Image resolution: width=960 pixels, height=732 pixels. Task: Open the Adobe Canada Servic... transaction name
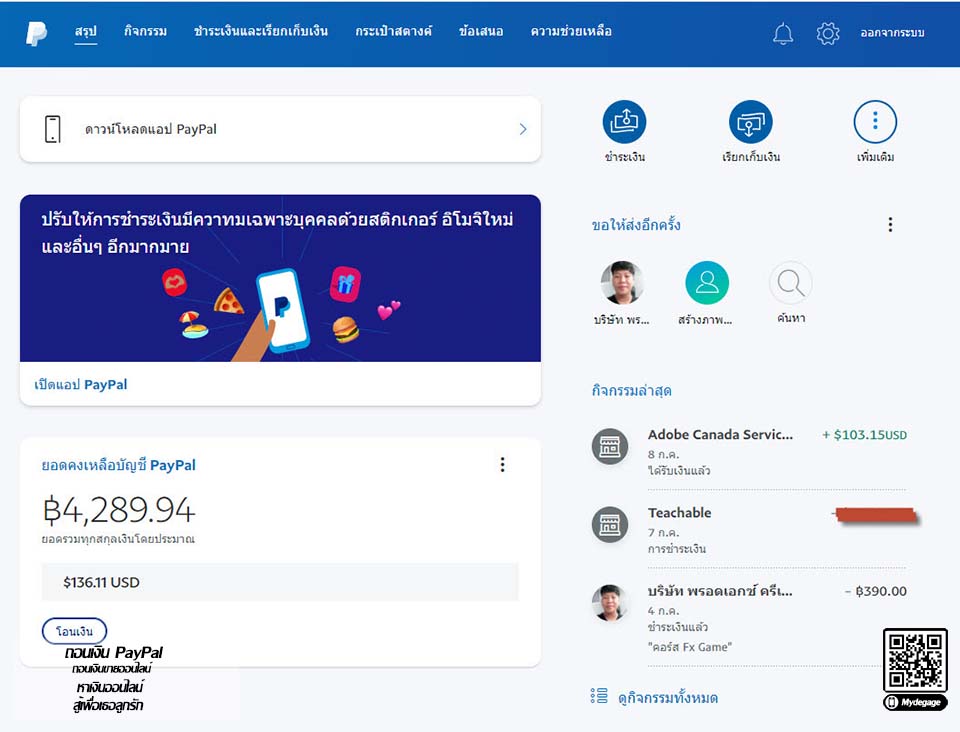(x=721, y=435)
